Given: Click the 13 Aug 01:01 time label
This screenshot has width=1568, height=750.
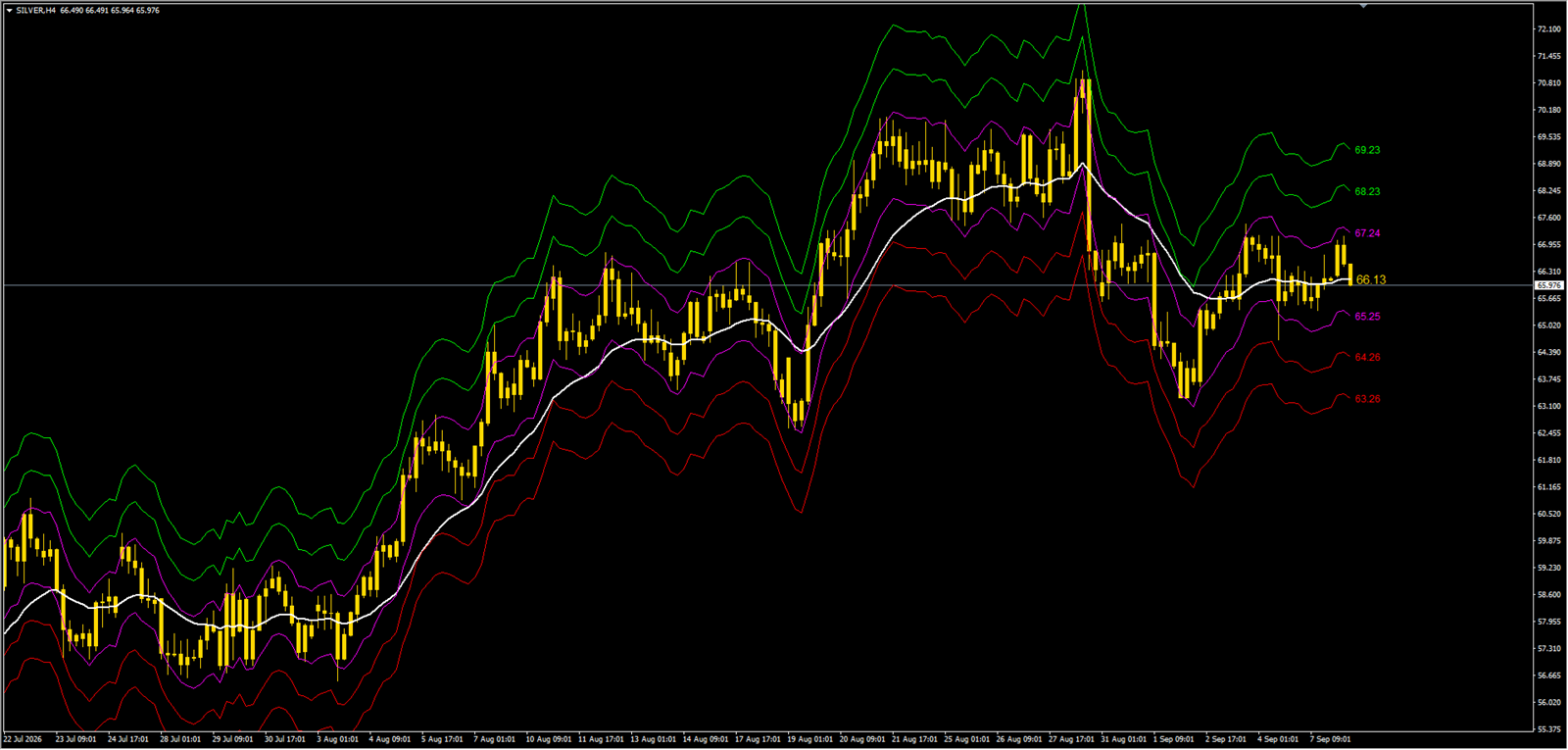Looking at the screenshot, I should pos(652,739).
